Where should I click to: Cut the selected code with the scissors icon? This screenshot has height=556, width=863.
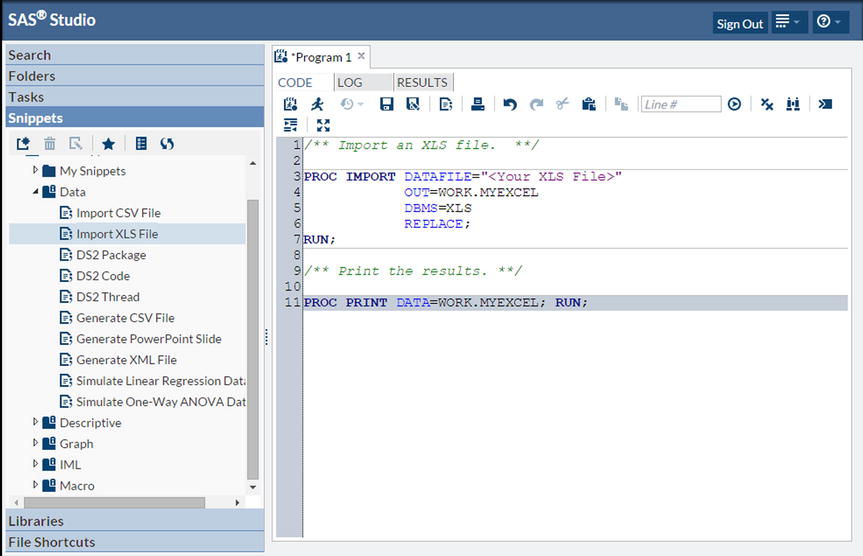pyautogui.click(x=562, y=104)
